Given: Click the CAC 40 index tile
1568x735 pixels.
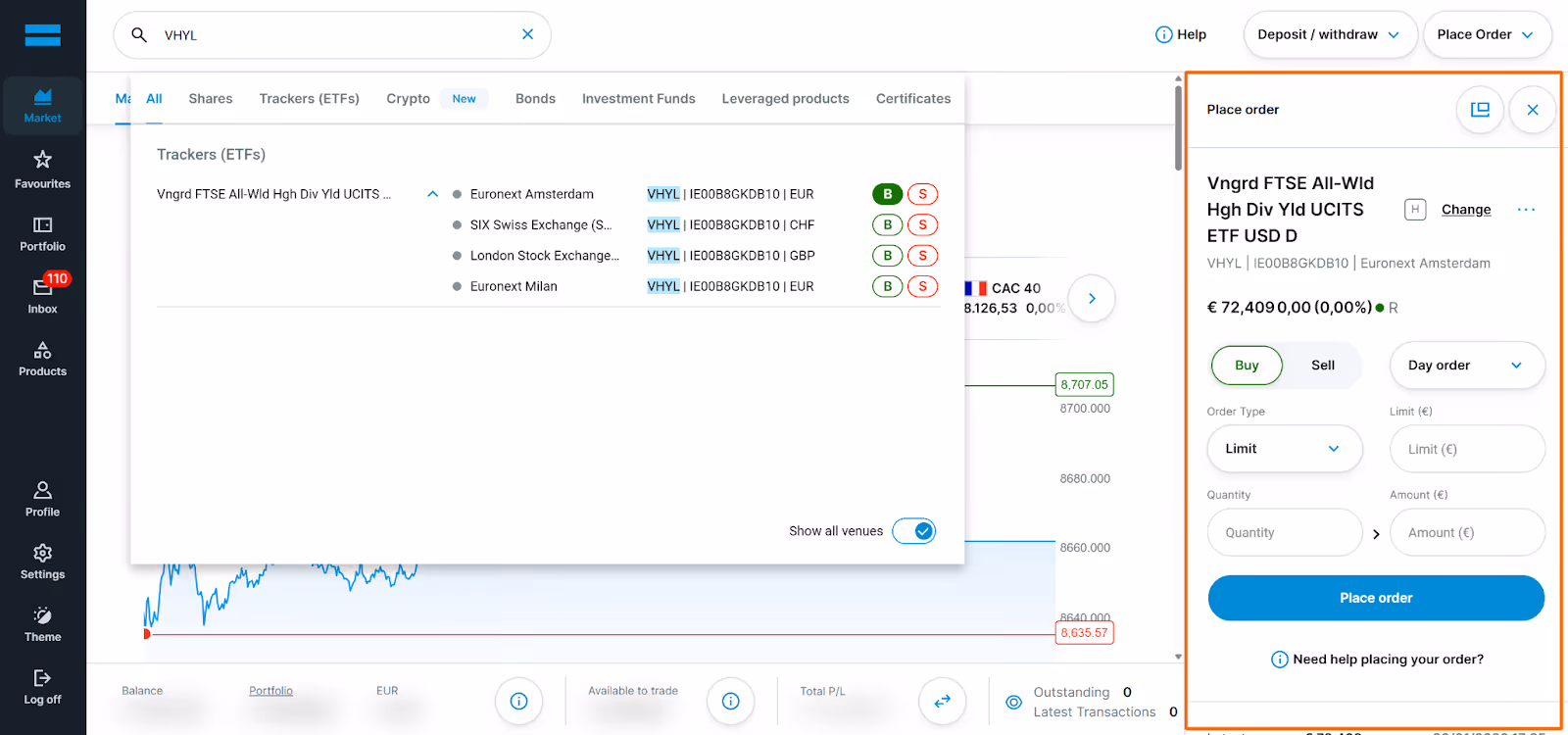Looking at the screenshot, I should (1014, 298).
